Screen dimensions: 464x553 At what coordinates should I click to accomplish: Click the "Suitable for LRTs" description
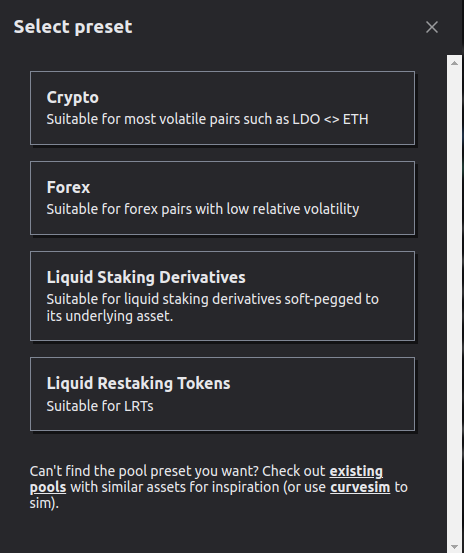point(100,406)
